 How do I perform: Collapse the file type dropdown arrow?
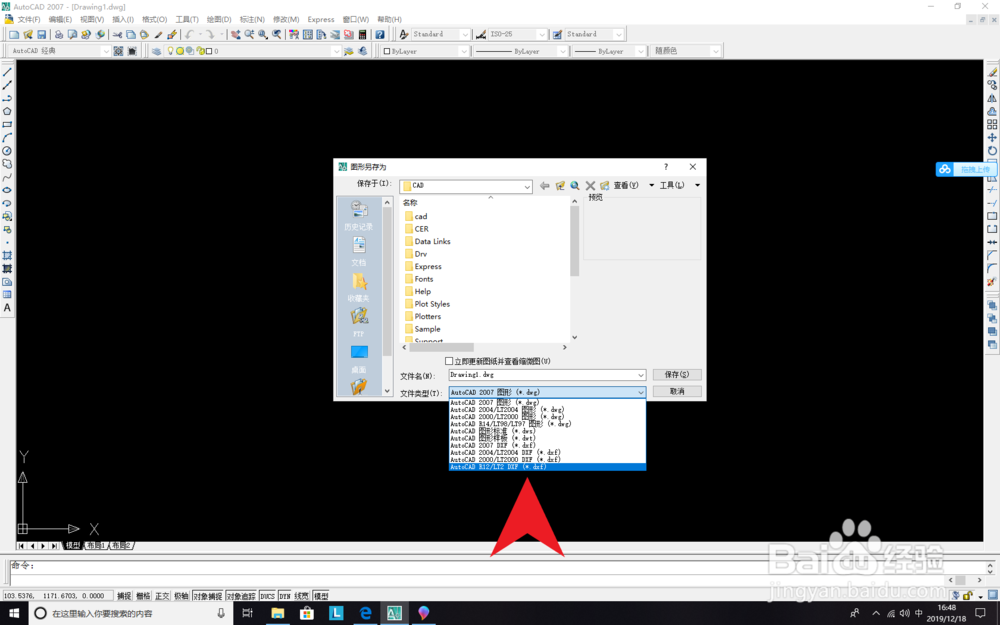641,392
